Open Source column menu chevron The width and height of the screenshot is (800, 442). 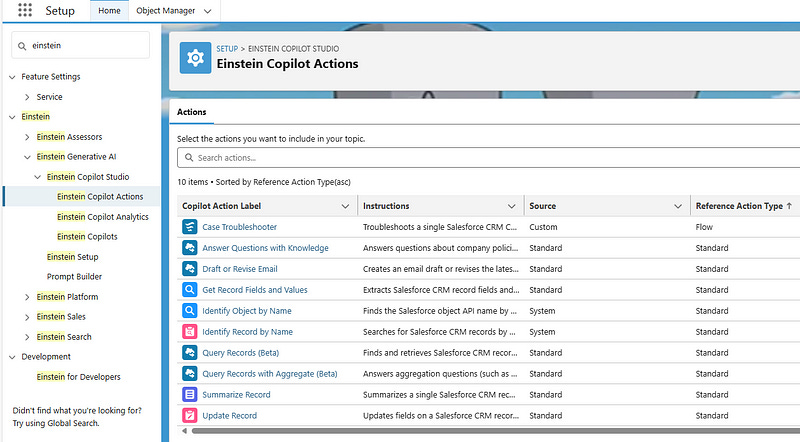678,206
